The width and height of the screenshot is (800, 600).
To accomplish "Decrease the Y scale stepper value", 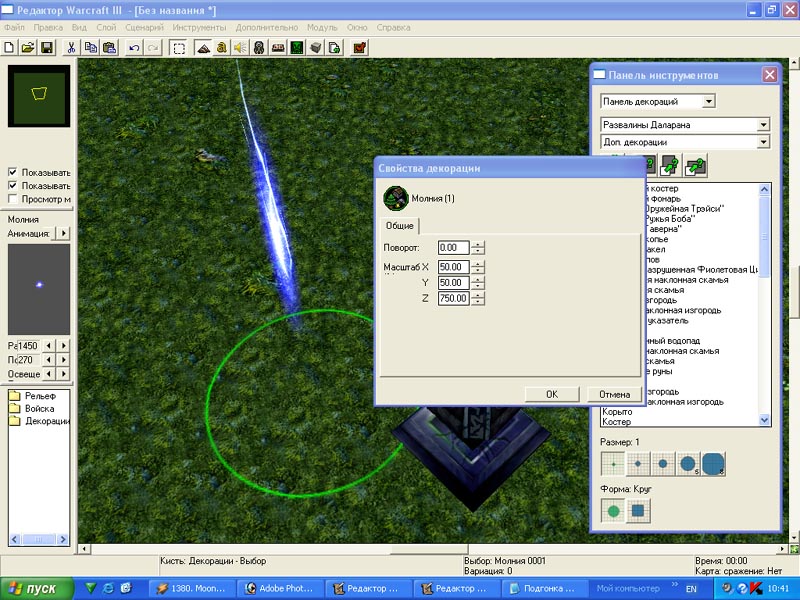I will tap(478, 286).
